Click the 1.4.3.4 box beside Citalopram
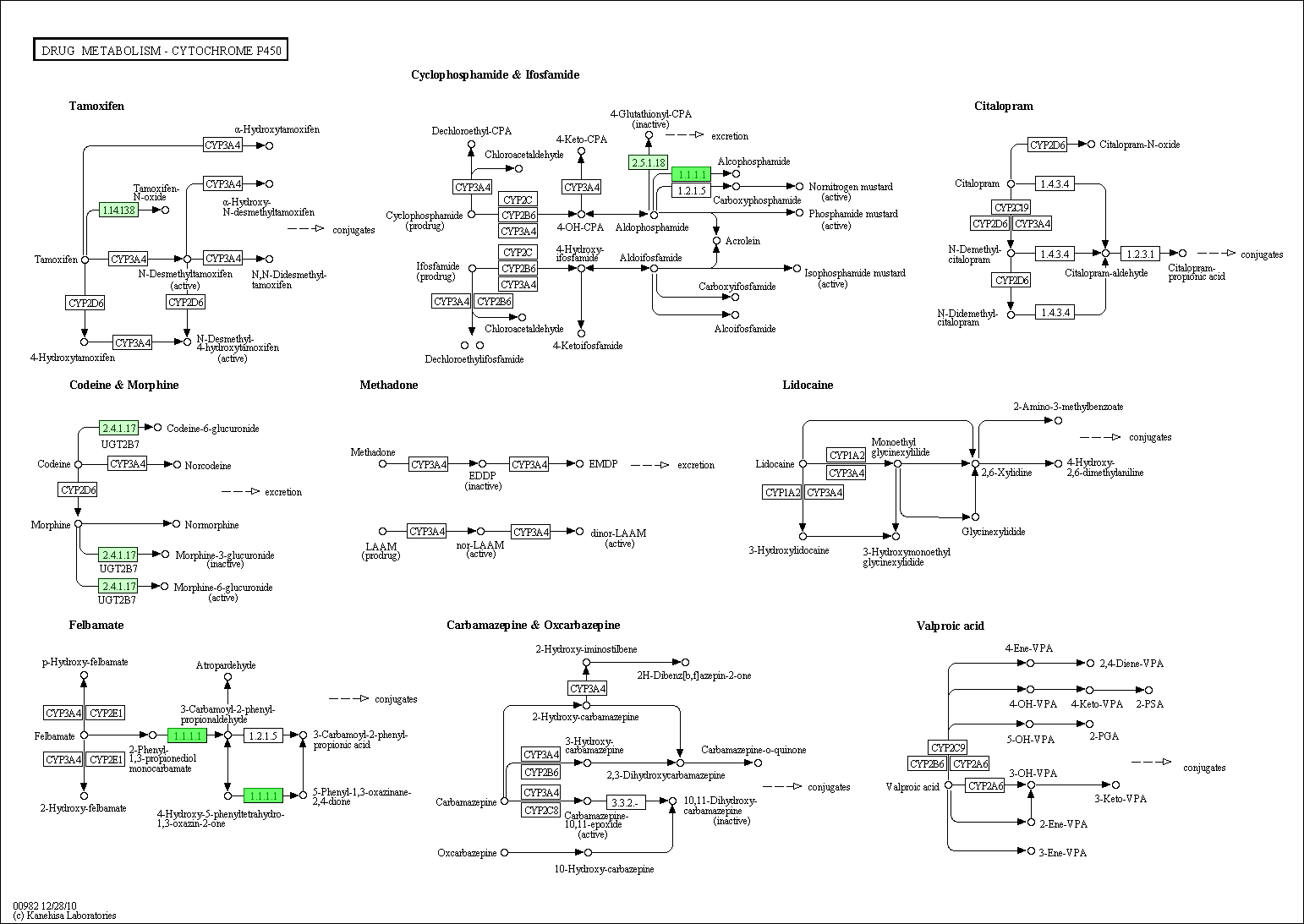 click(x=1055, y=183)
